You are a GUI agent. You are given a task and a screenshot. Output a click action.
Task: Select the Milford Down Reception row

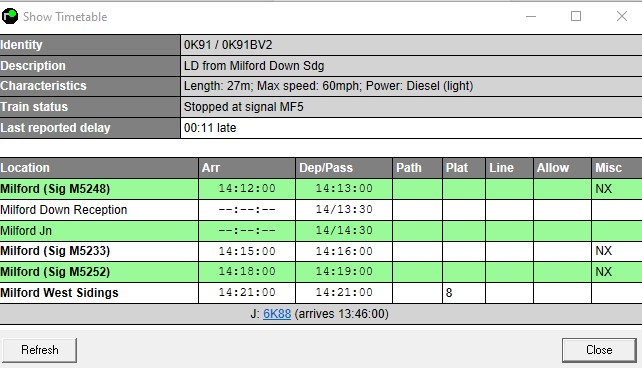click(321, 210)
